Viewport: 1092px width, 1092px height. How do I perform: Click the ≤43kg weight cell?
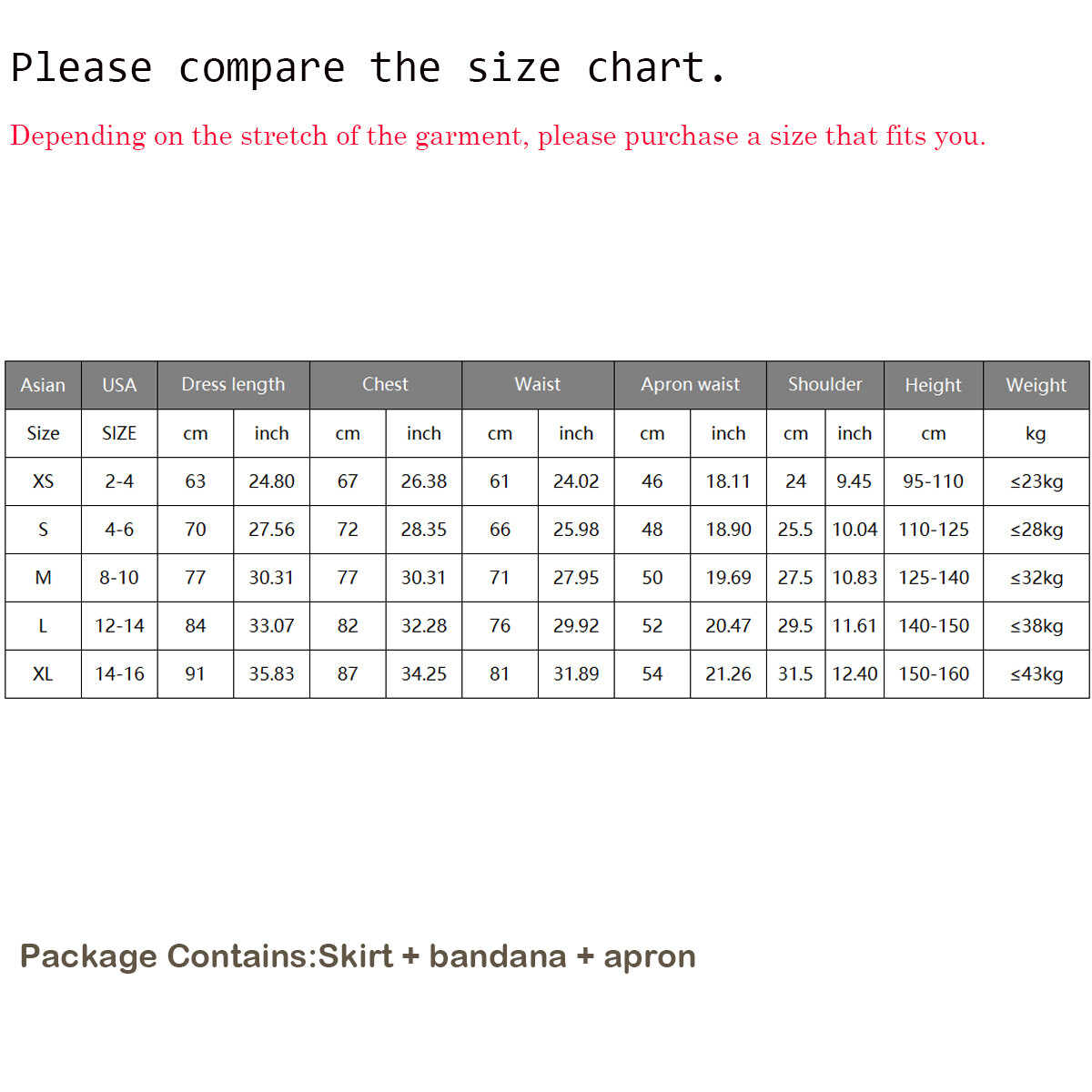(x=1036, y=674)
